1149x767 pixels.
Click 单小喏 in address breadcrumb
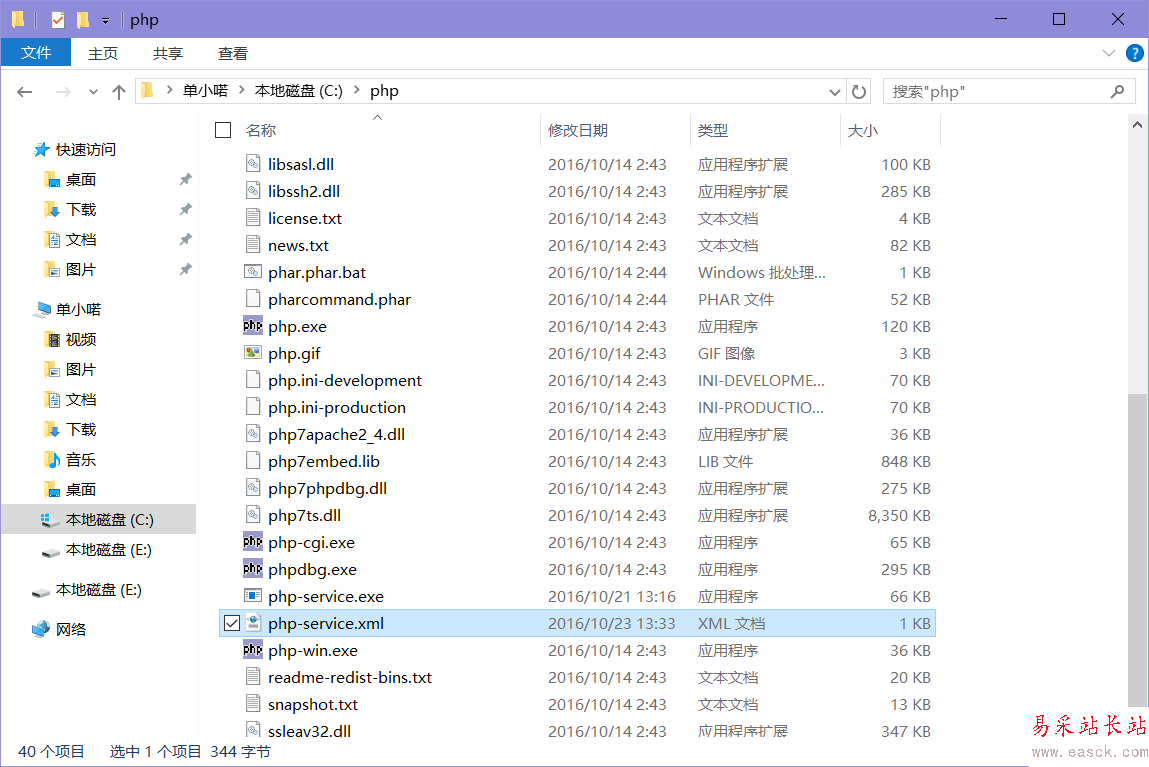tap(205, 91)
